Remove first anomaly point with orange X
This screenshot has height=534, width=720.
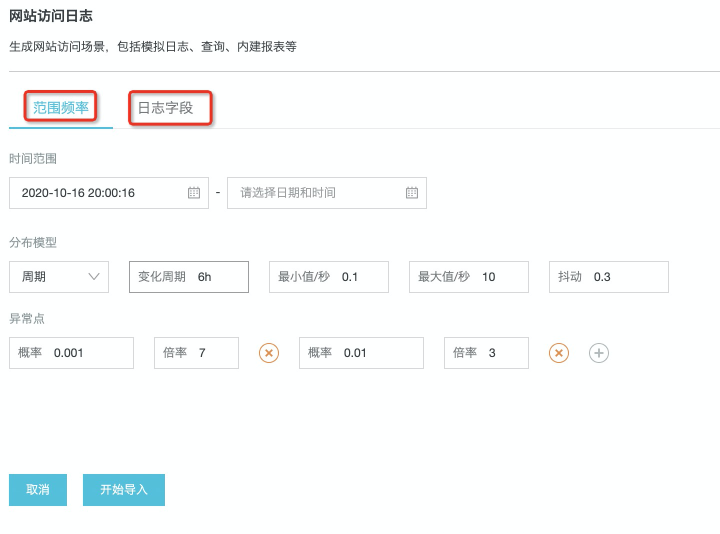coord(269,352)
